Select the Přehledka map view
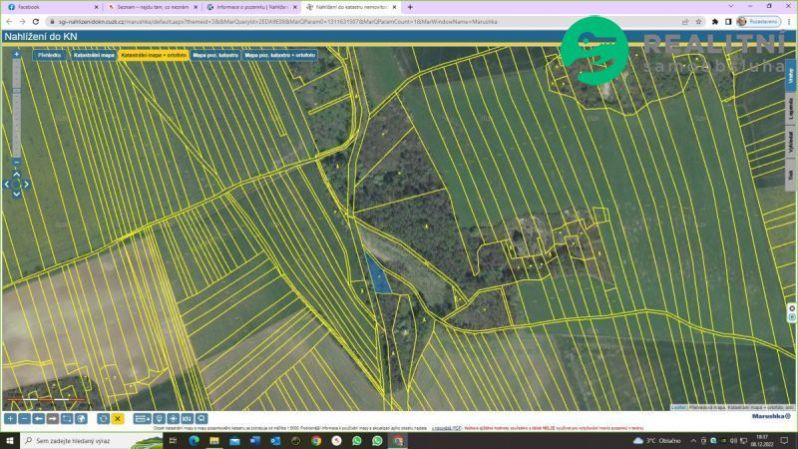Screen dimensions: 798x449 [49, 56]
